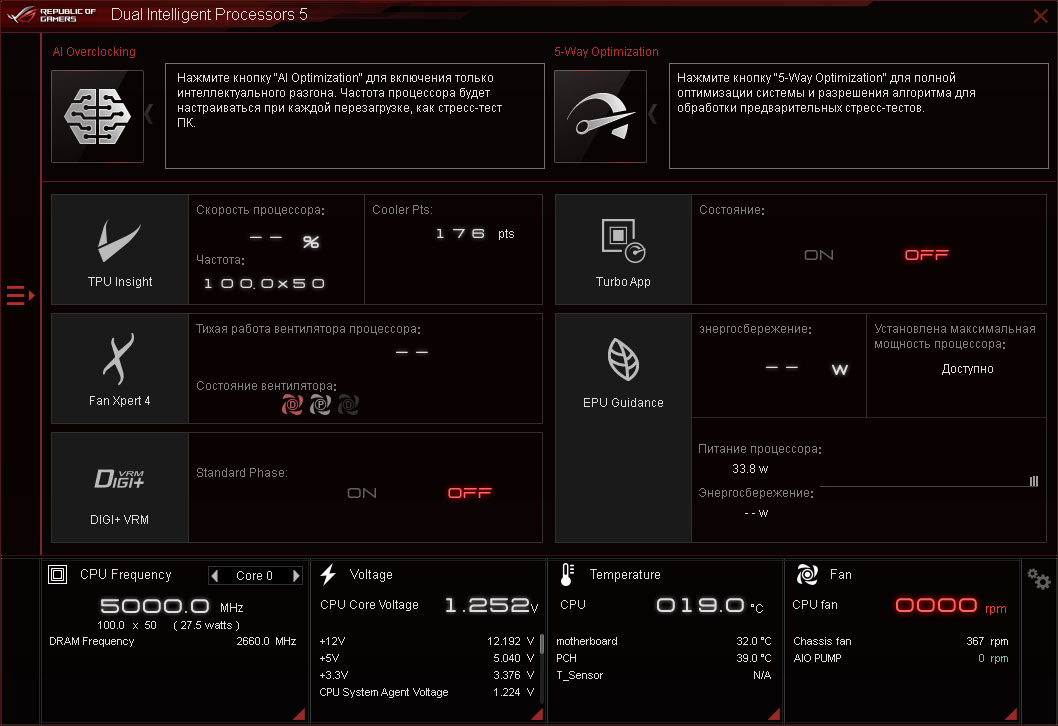The width and height of the screenshot is (1058, 726).
Task: Open the Fan Xpert 4 panel
Action: coord(120,368)
